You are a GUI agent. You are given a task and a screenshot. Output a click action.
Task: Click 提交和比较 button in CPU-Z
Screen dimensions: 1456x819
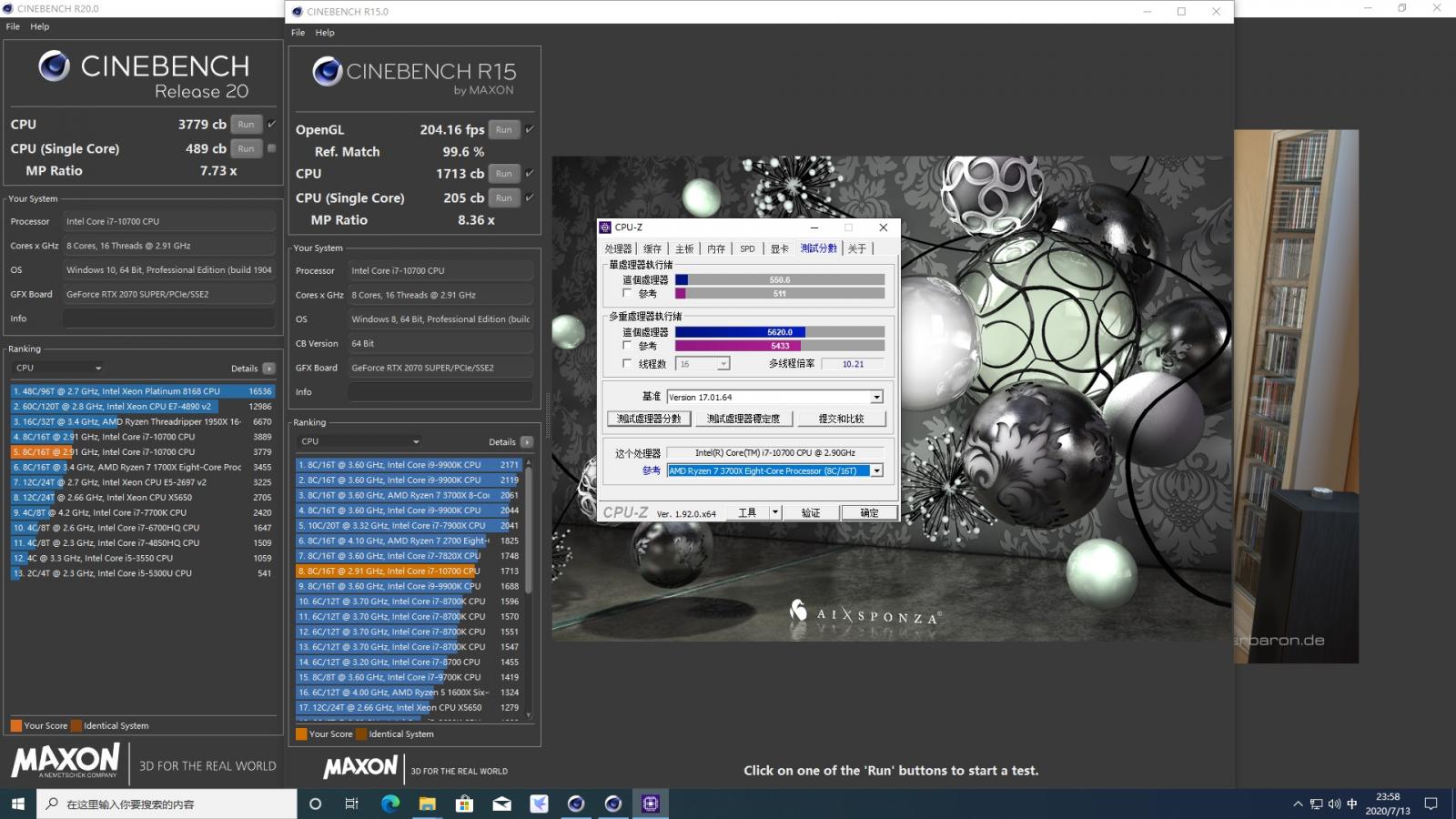tap(841, 419)
